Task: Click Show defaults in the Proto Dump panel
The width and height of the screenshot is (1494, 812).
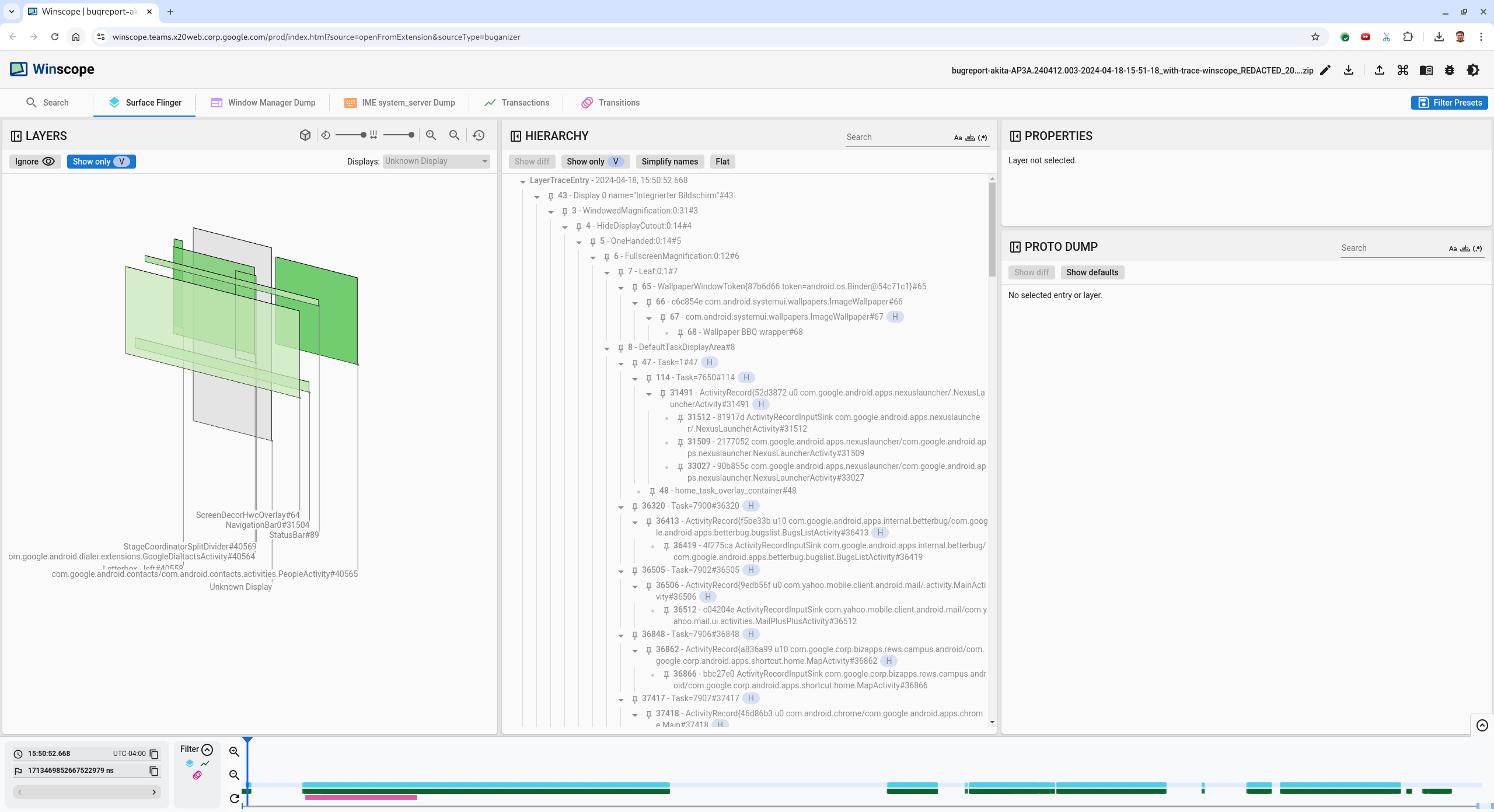Action: tap(1092, 272)
